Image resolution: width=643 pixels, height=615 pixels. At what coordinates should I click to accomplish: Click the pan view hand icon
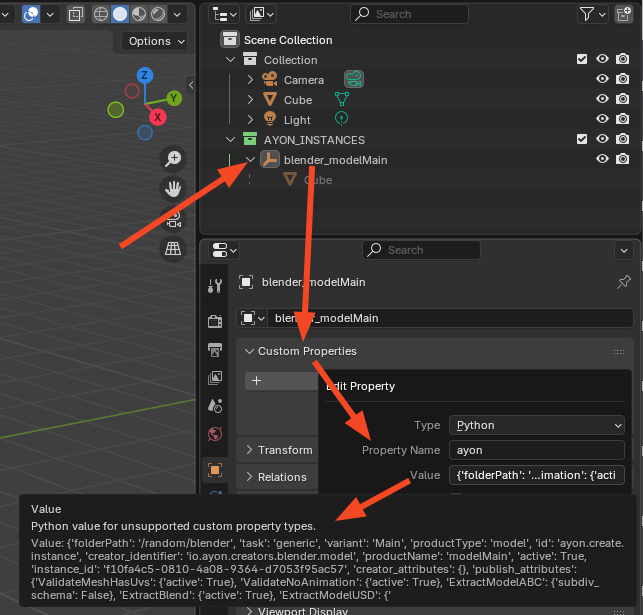coord(174,189)
